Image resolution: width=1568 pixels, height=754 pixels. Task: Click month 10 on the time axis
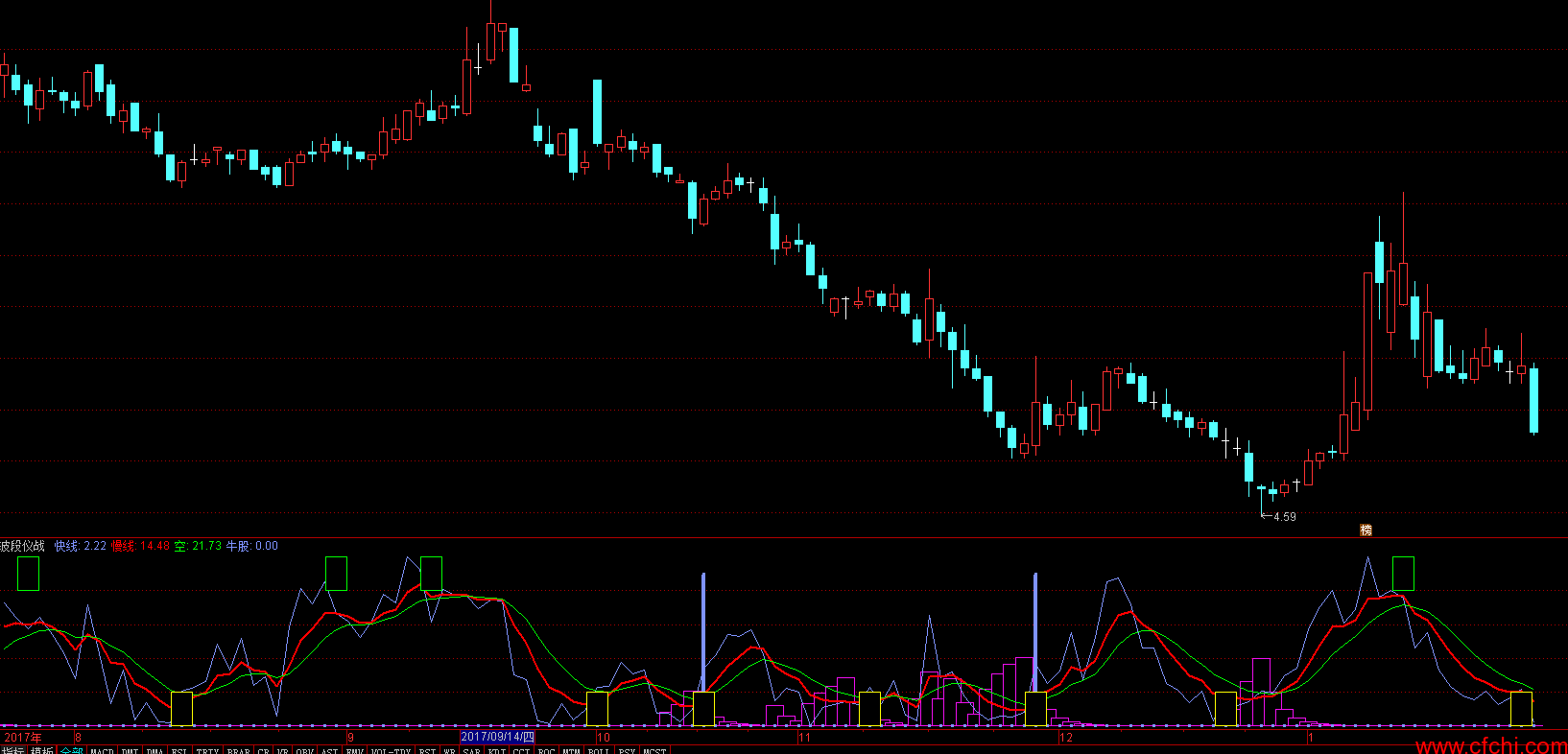(604, 738)
